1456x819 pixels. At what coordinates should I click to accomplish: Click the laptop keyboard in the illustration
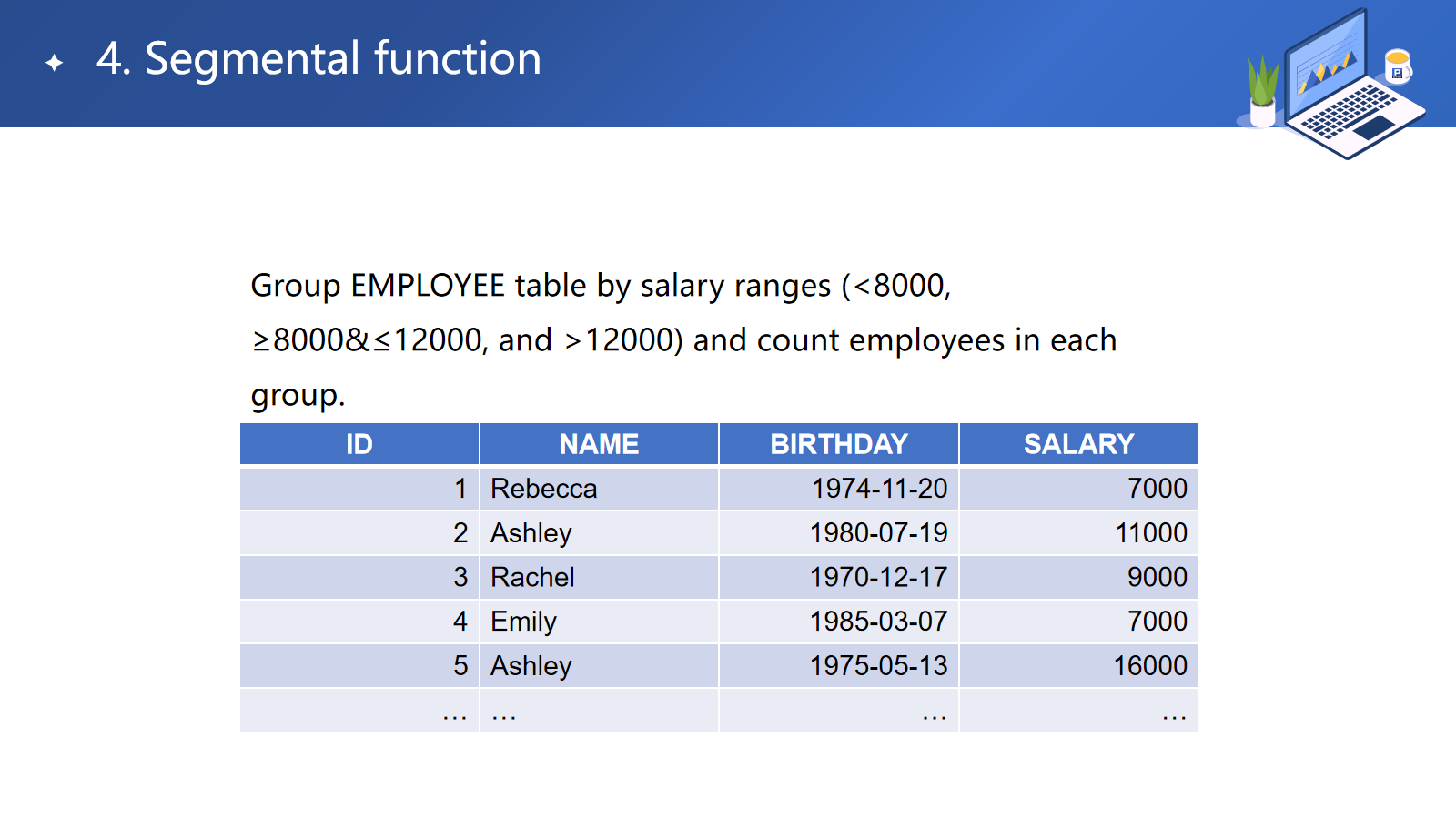(x=1347, y=111)
